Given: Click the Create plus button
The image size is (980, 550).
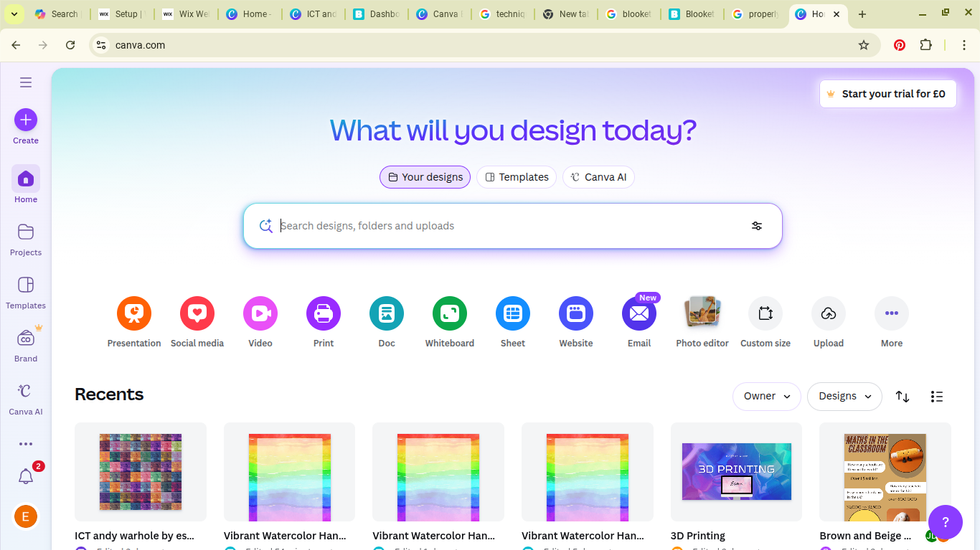Looking at the screenshot, I should click(x=26, y=119).
